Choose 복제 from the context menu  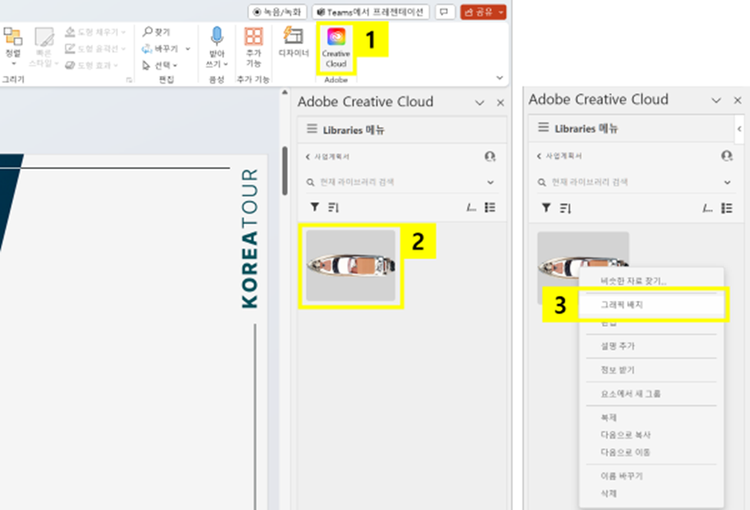point(651,418)
